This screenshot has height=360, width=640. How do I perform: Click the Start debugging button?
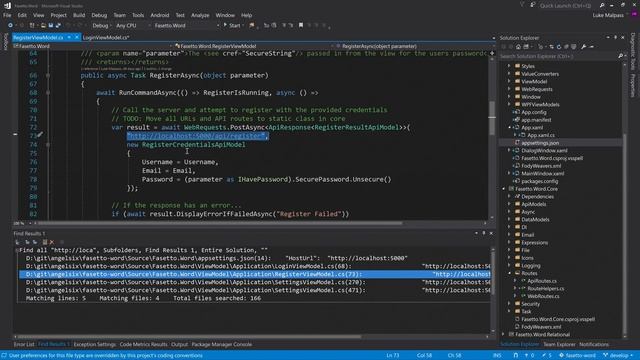(232, 25)
